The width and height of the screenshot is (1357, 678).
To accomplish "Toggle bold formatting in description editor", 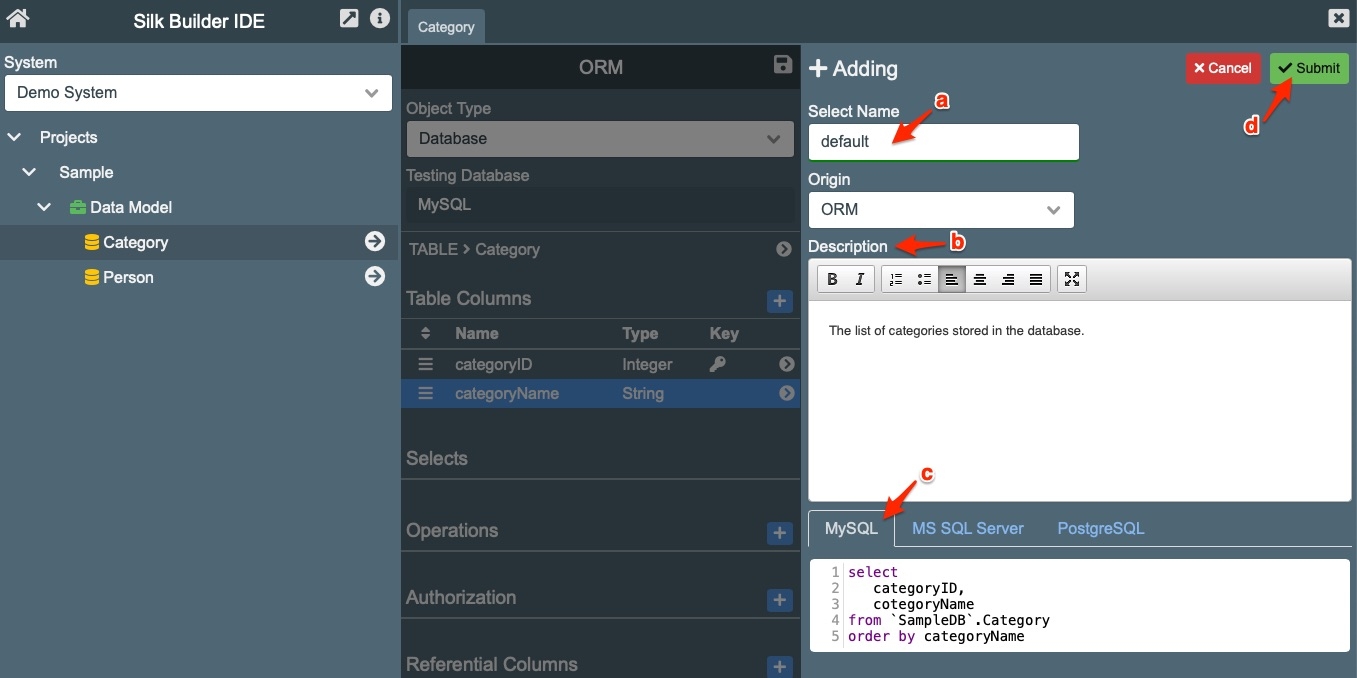I will pyautogui.click(x=832, y=280).
